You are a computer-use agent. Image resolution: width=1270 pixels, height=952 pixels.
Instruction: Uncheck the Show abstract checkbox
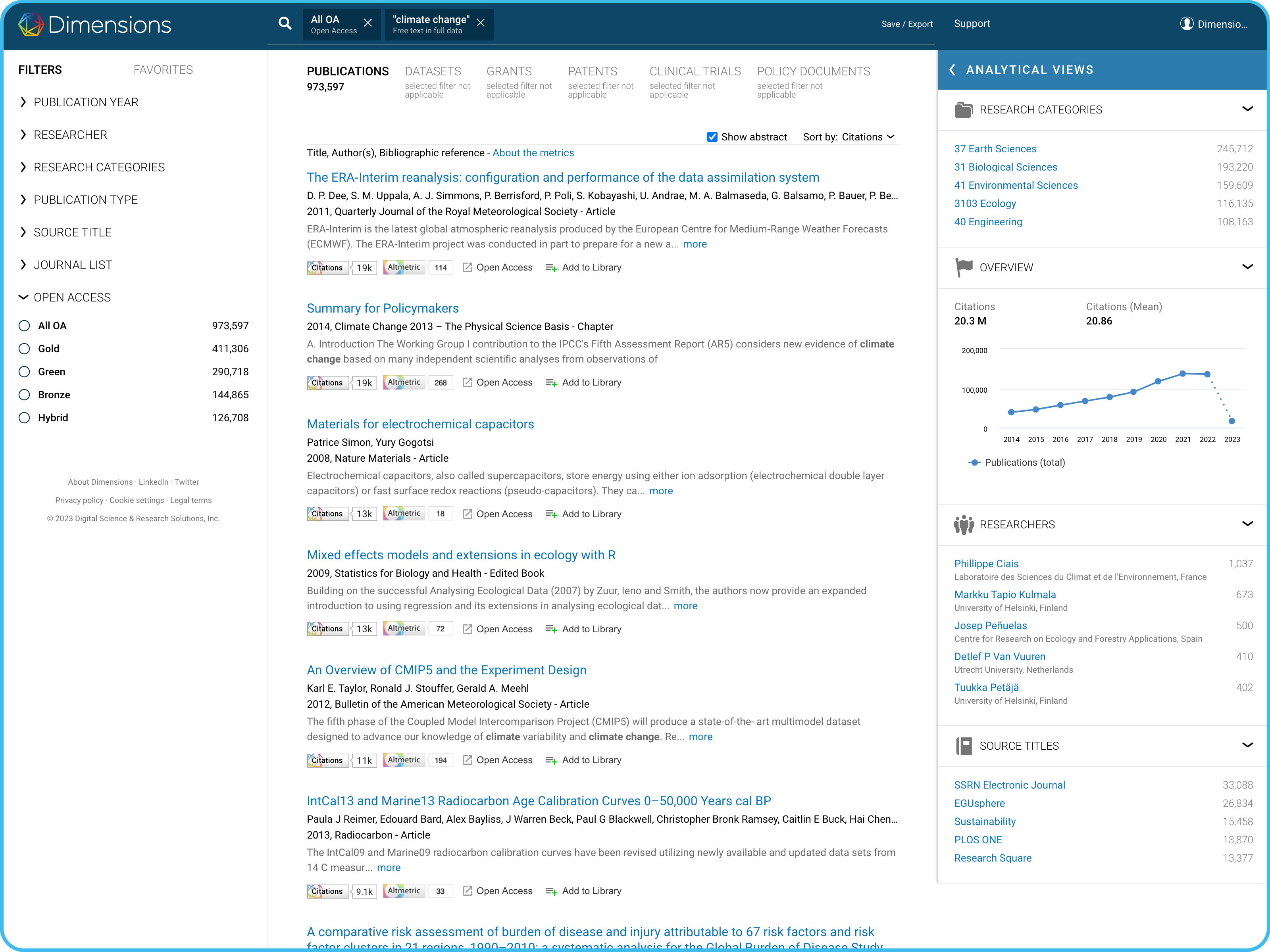pos(712,137)
